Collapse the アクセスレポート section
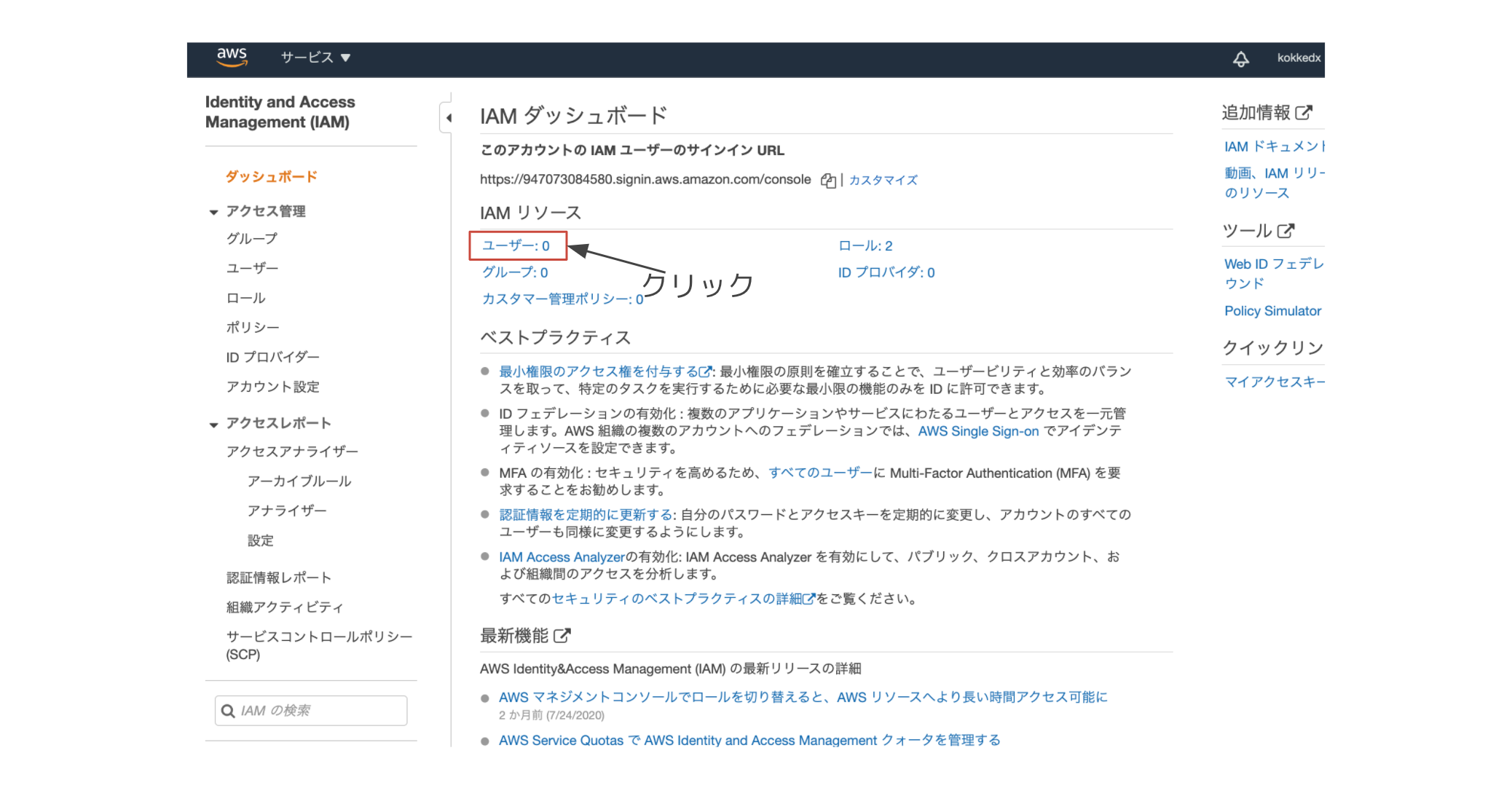 [x=212, y=423]
